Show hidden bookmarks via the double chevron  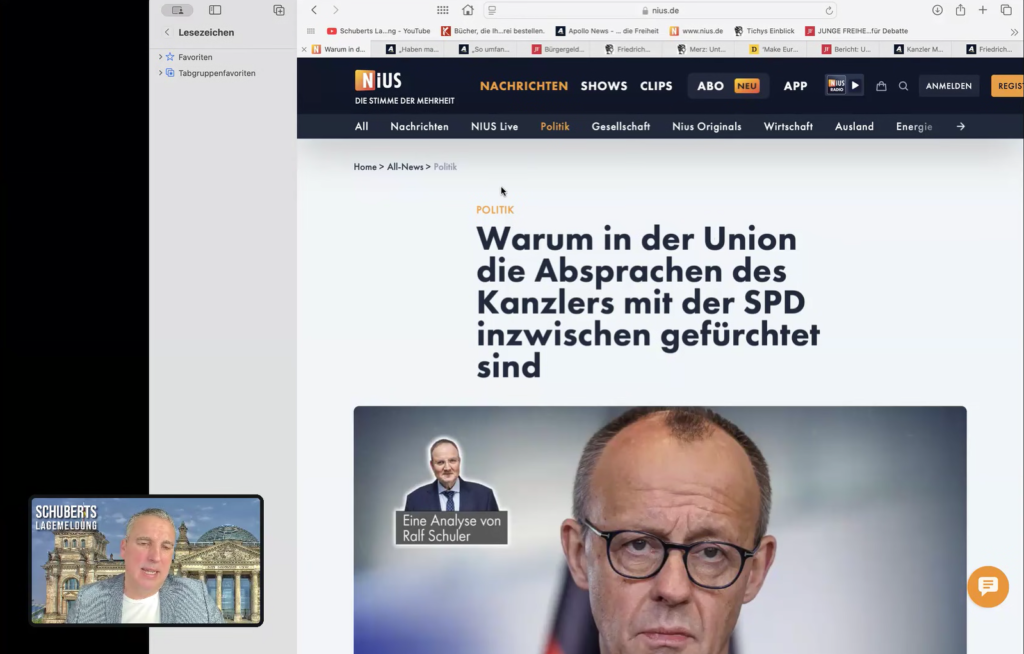tap(1013, 31)
